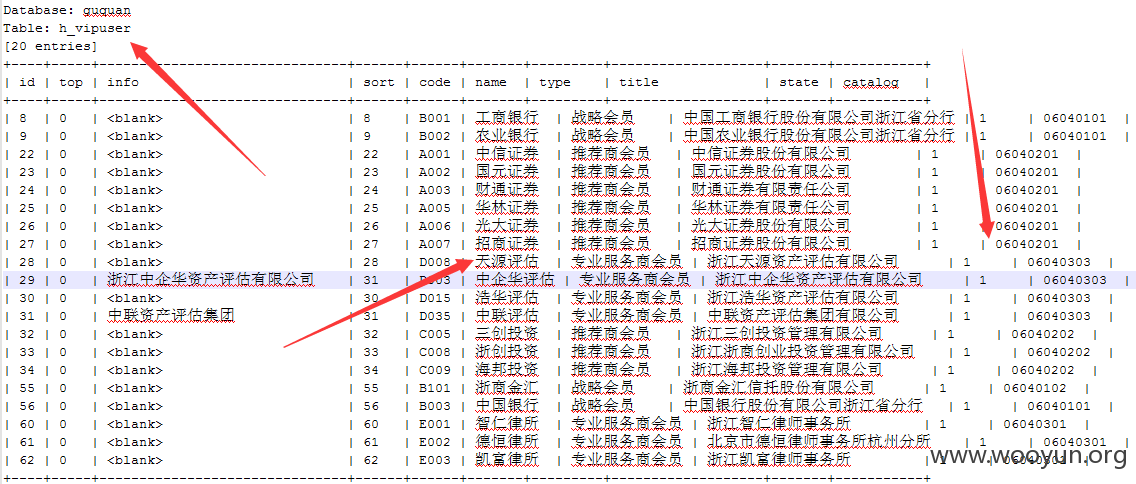1136x484 pixels.
Task: Click the name '中国银行'
Action: tap(507, 406)
